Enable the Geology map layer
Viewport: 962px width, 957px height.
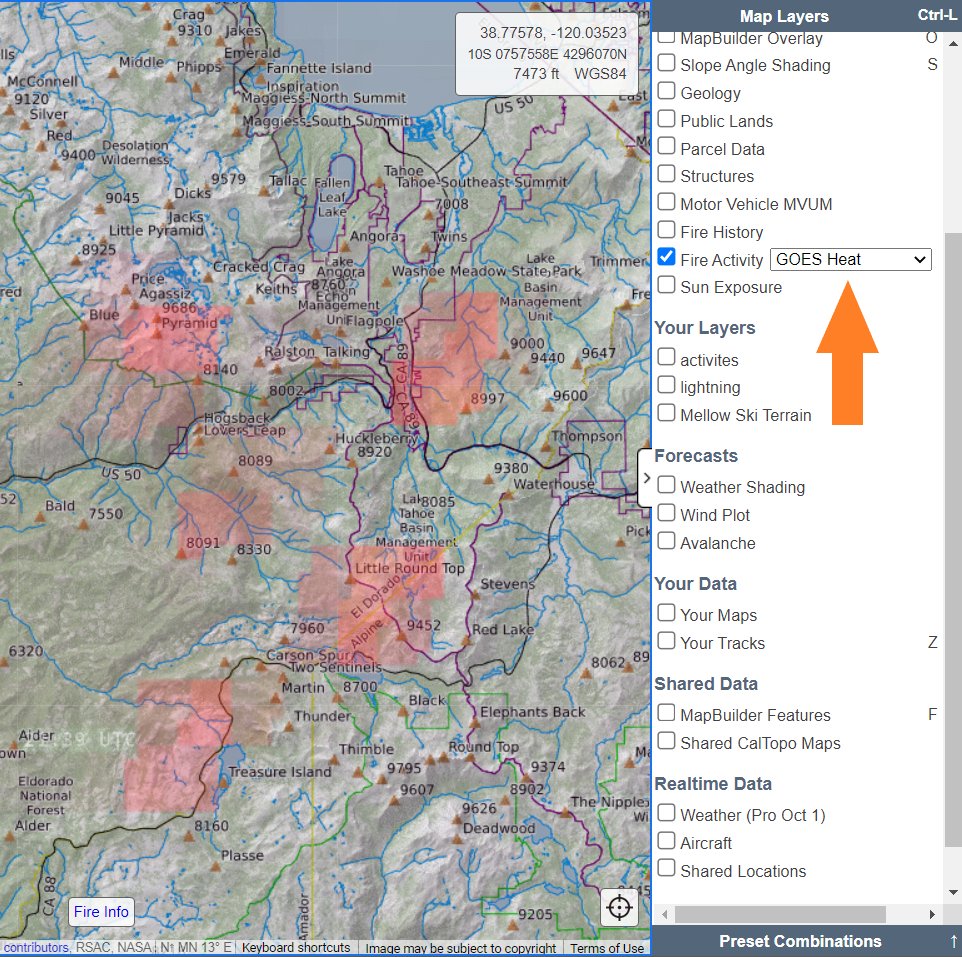(x=666, y=92)
